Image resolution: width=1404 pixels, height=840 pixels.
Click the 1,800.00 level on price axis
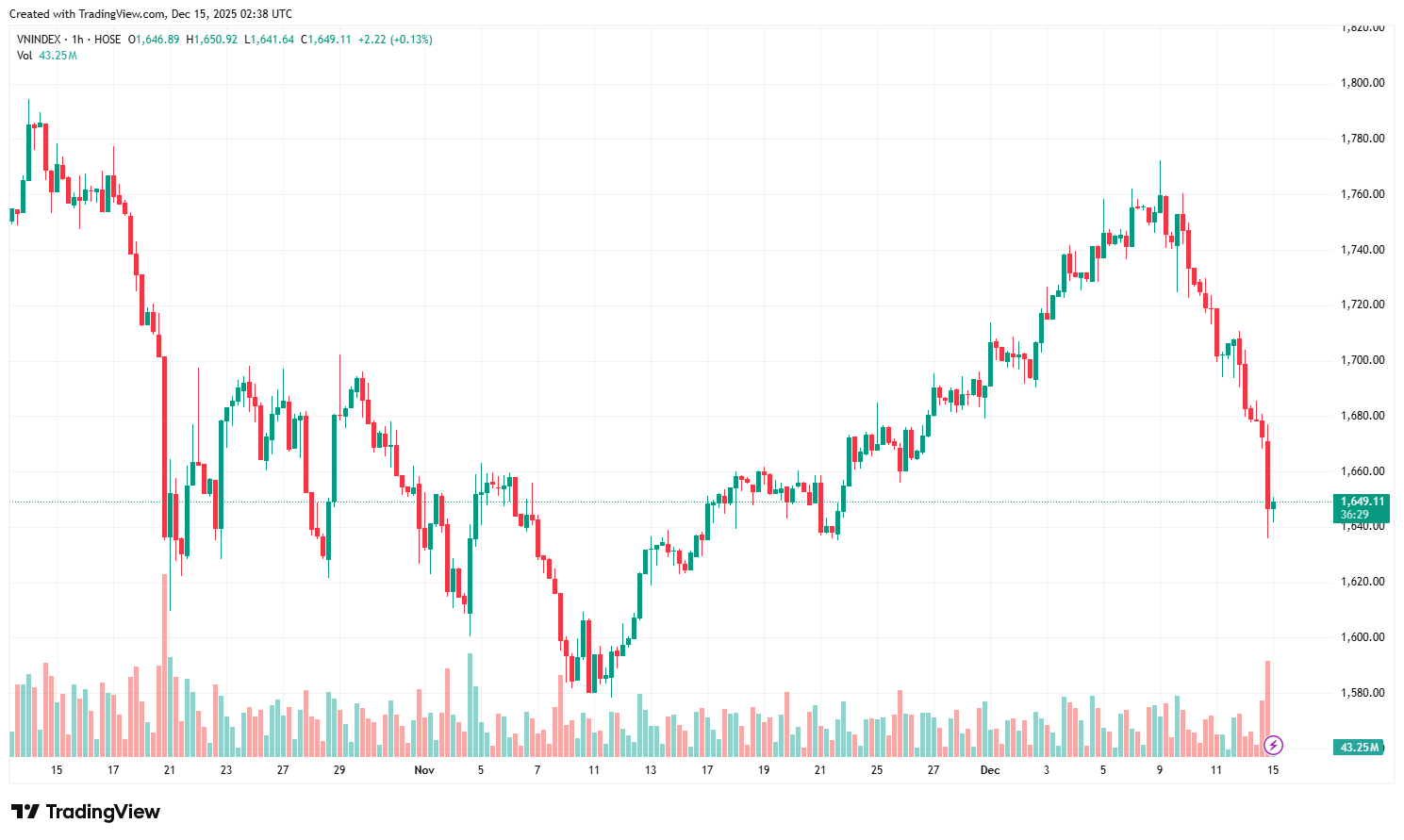(x=1363, y=83)
